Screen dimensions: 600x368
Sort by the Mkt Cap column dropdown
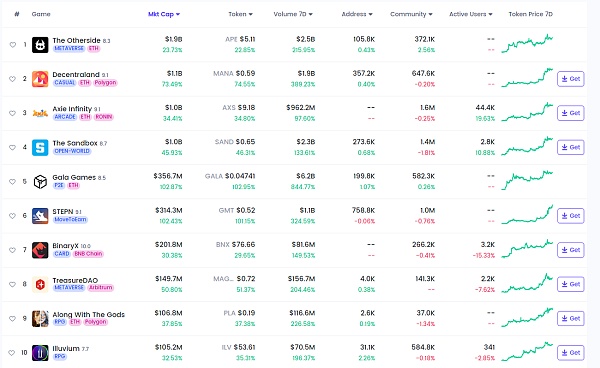click(x=164, y=14)
